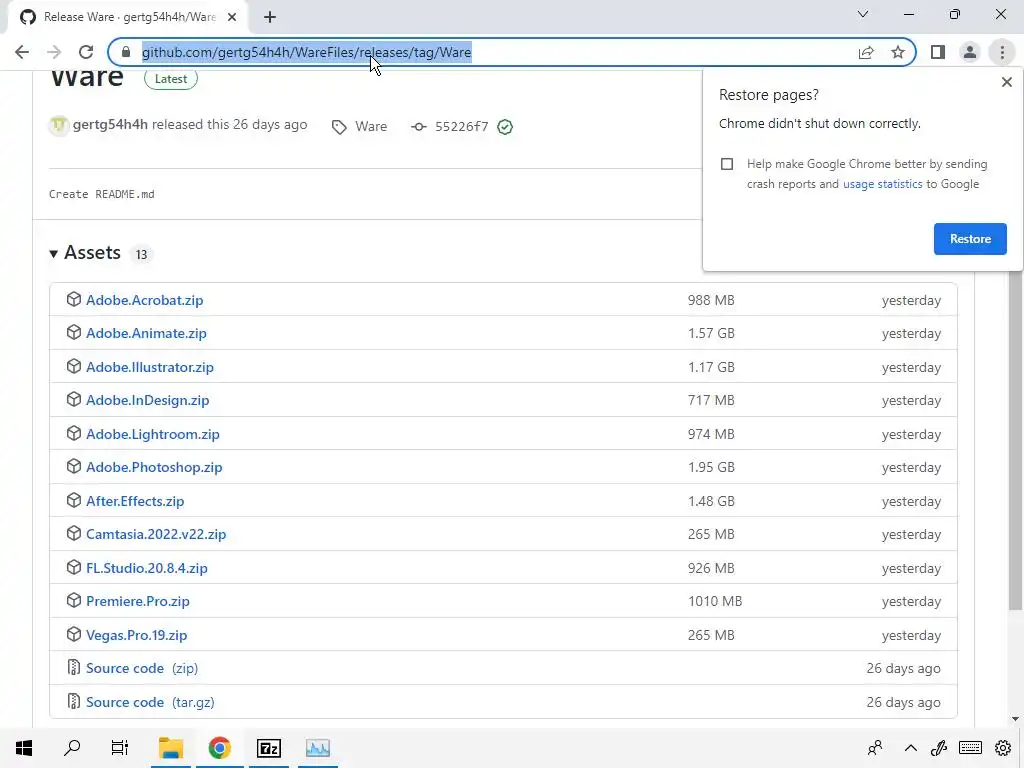Open commit 55226f7 link
This screenshot has height=768, width=1024.
(x=461, y=127)
